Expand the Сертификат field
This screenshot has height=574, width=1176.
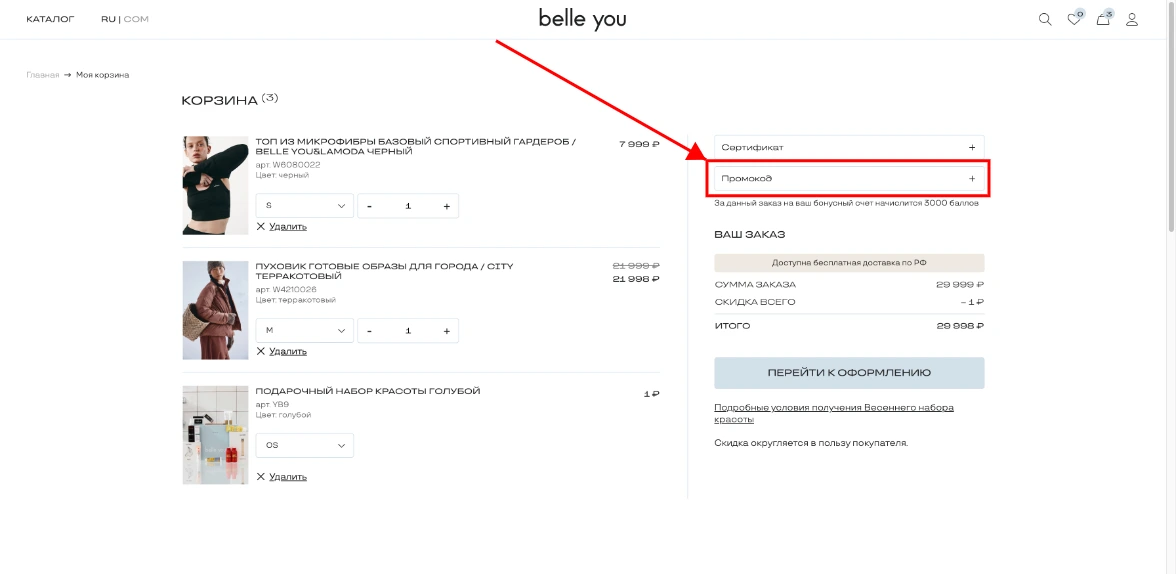point(849,148)
